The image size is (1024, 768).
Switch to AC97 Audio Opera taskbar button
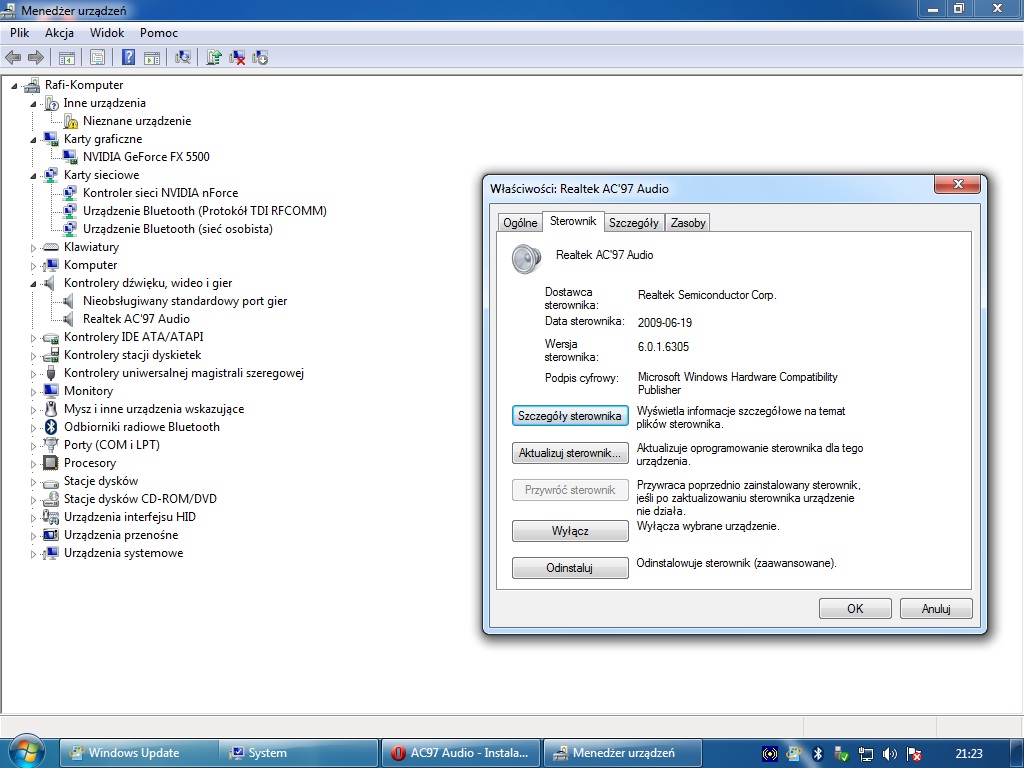point(462,753)
